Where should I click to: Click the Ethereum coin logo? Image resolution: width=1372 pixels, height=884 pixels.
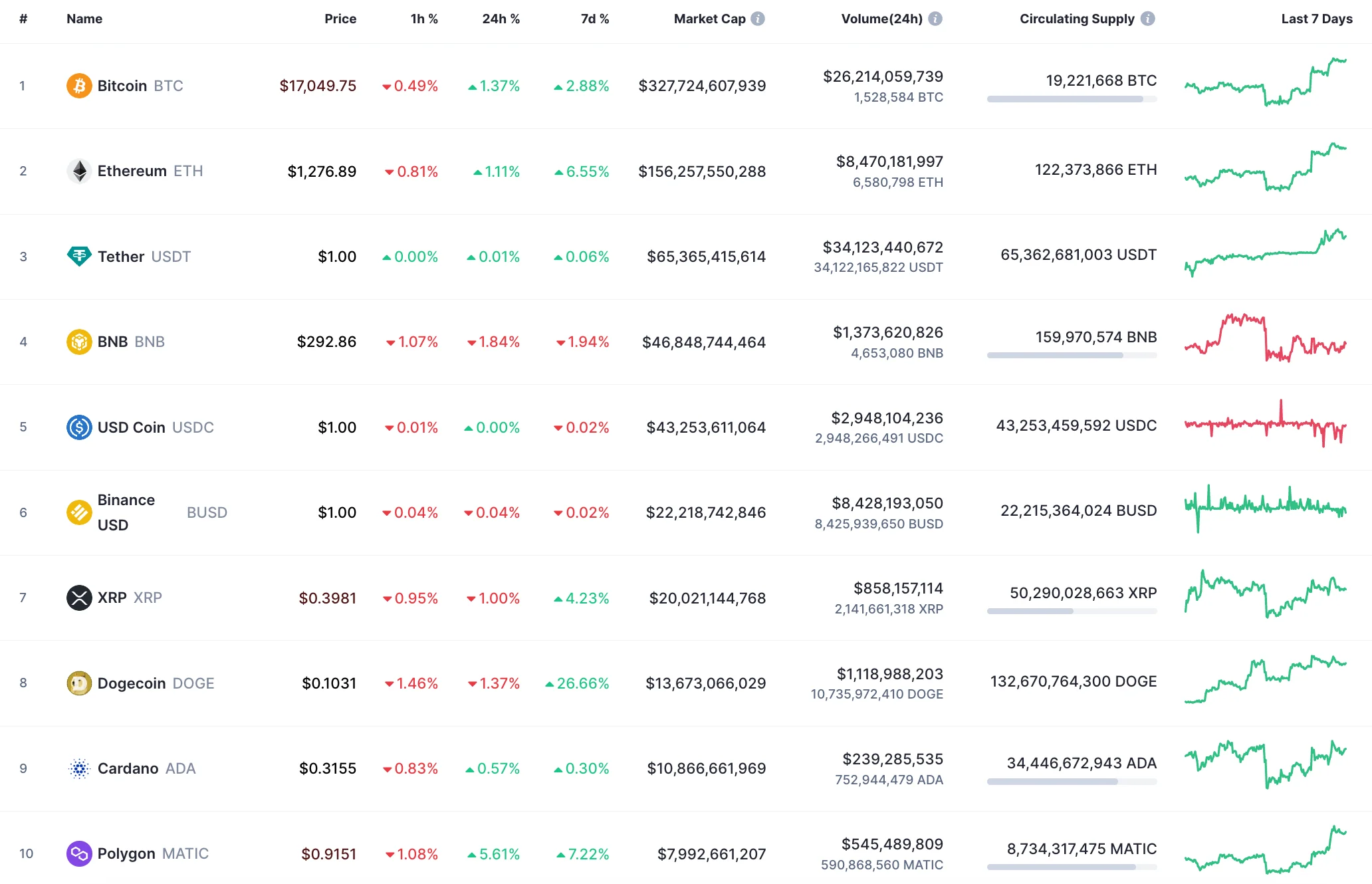tap(79, 171)
